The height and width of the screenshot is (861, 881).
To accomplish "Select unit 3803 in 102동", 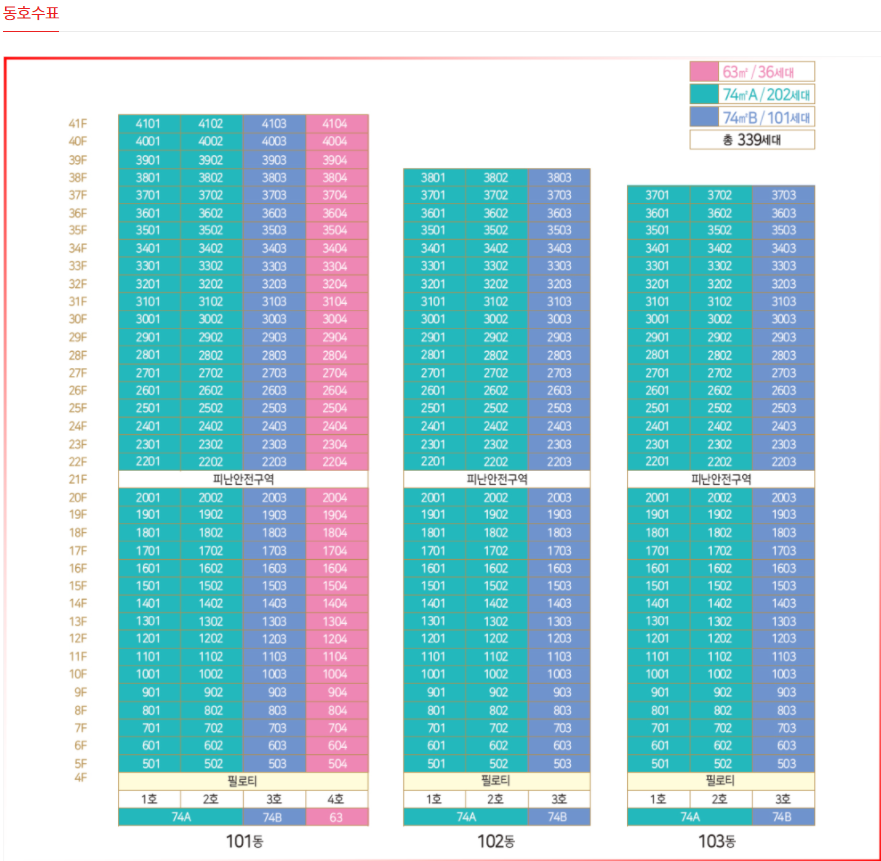I will [559, 178].
